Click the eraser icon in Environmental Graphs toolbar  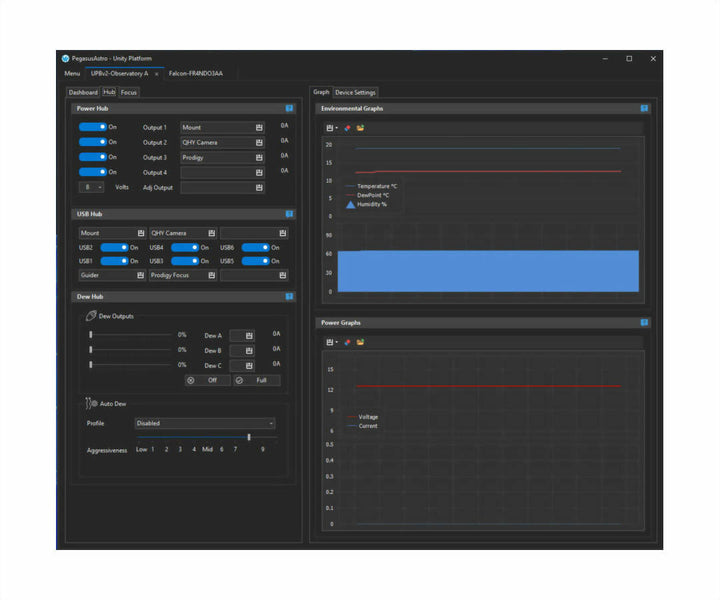coord(347,128)
